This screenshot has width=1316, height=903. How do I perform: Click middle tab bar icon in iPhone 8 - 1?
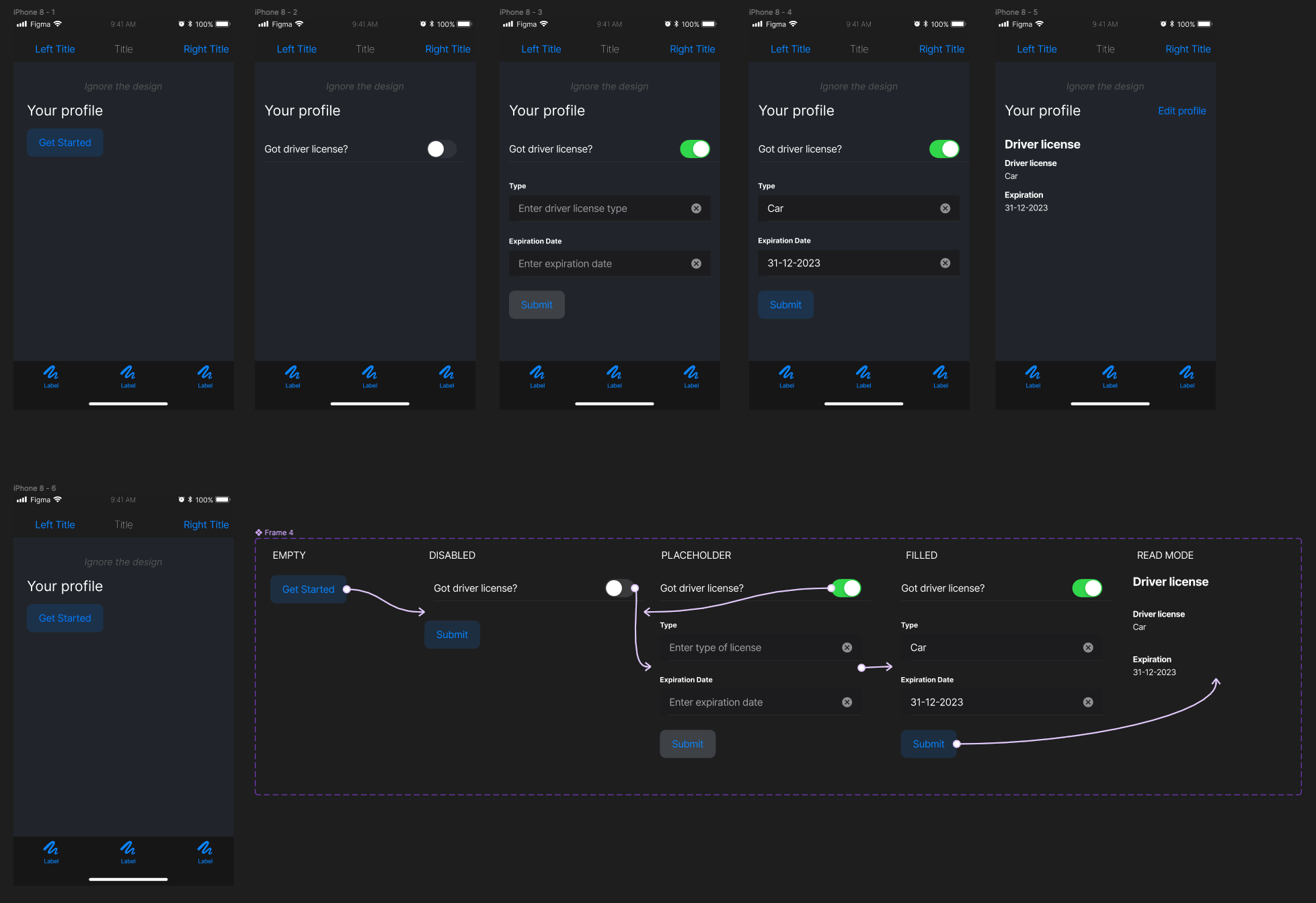tap(128, 372)
